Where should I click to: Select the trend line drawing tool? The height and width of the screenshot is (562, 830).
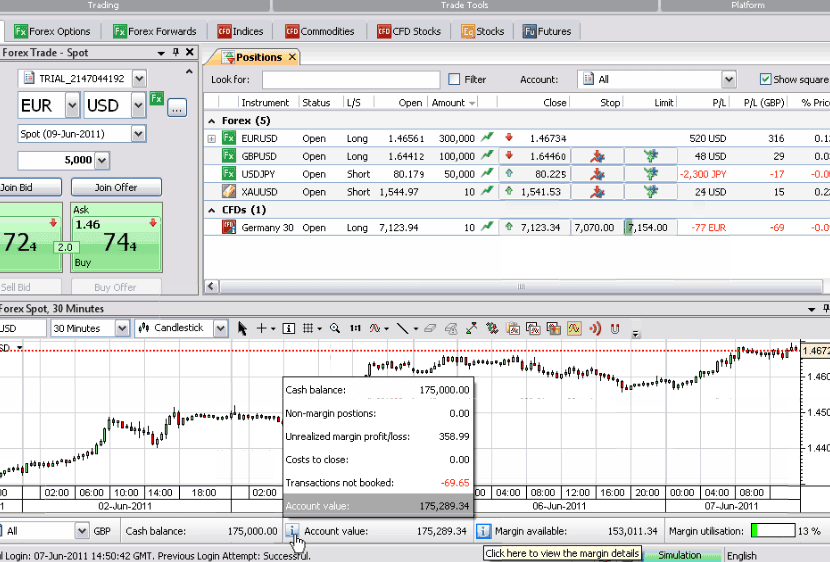click(x=403, y=329)
